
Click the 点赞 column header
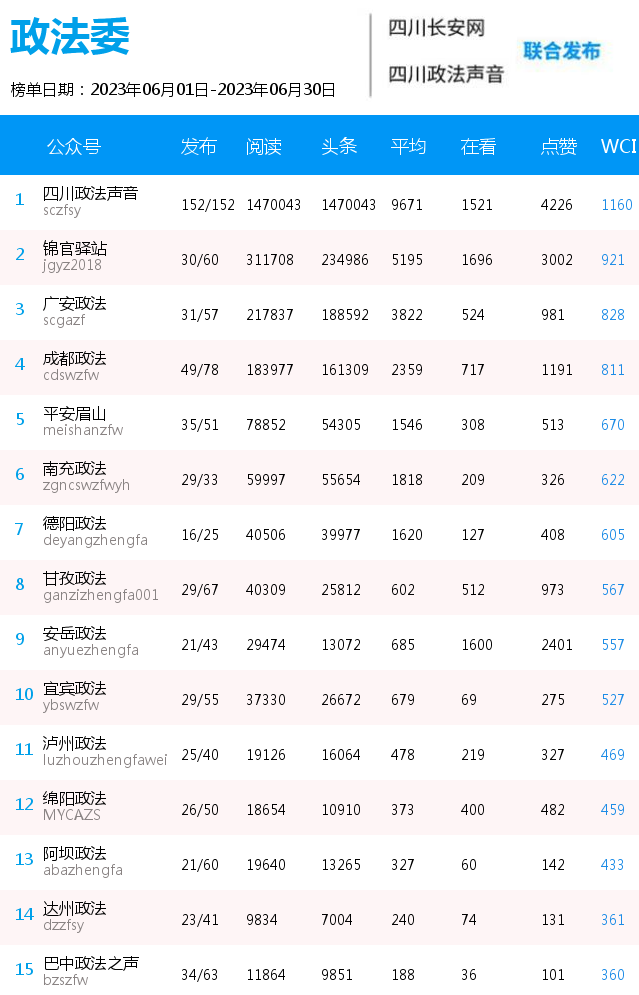pyautogui.click(x=558, y=147)
